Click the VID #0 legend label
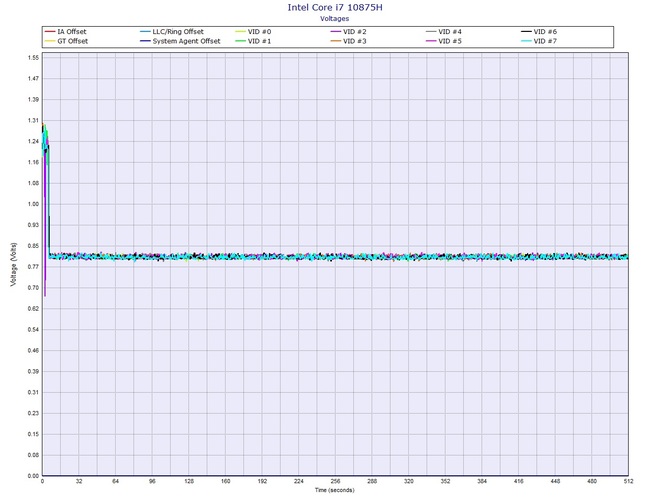Image resolution: width=670 pixels, height=502 pixels. click(x=259, y=32)
